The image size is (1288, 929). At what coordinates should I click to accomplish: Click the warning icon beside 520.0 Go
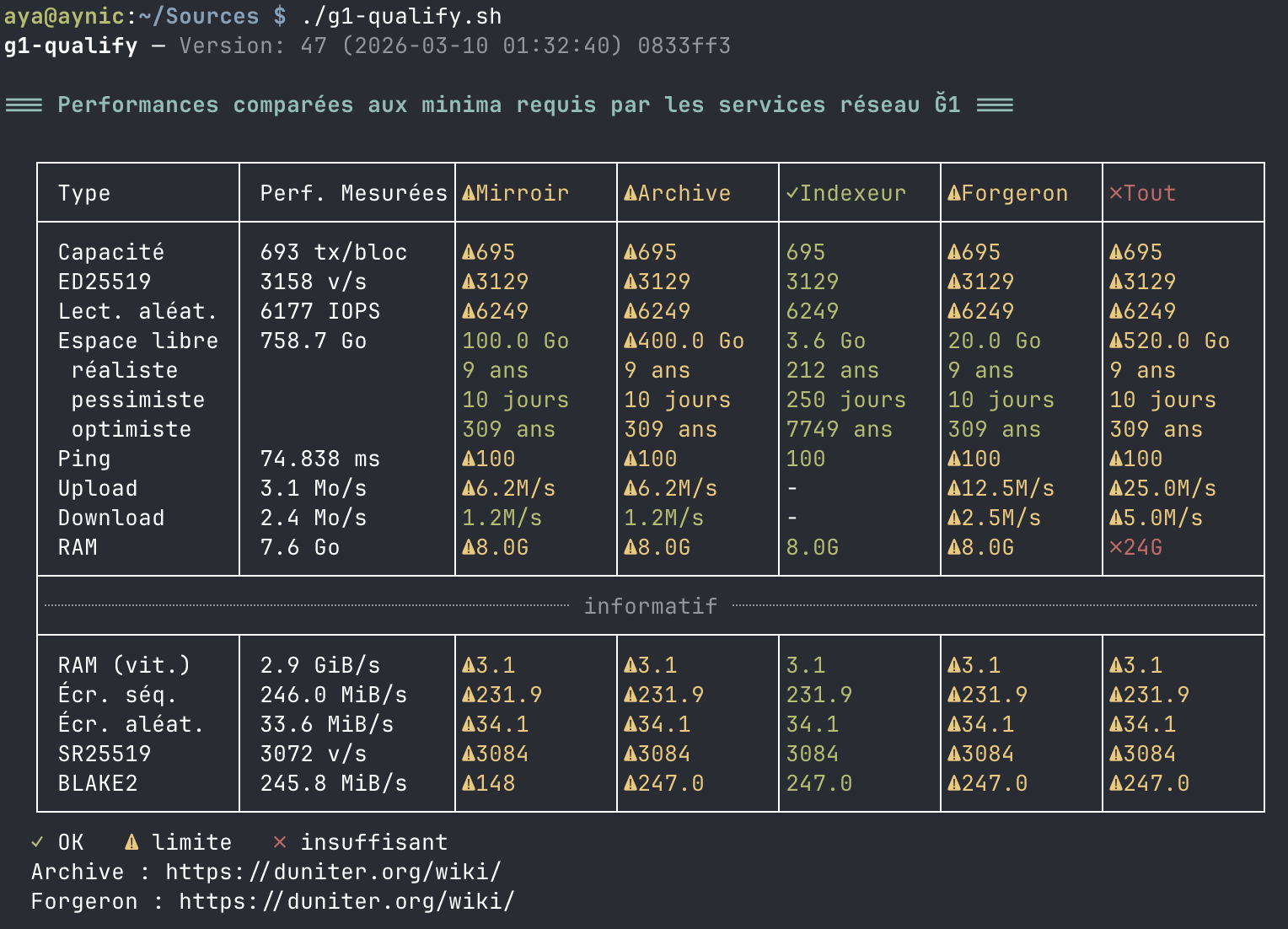[x=1116, y=341]
